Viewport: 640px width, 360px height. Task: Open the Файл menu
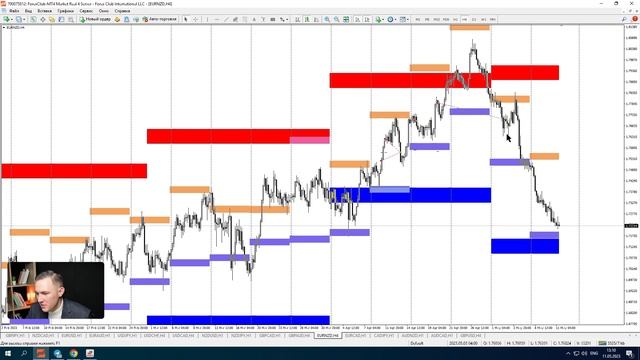pyautogui.click(x=14, y=11)
